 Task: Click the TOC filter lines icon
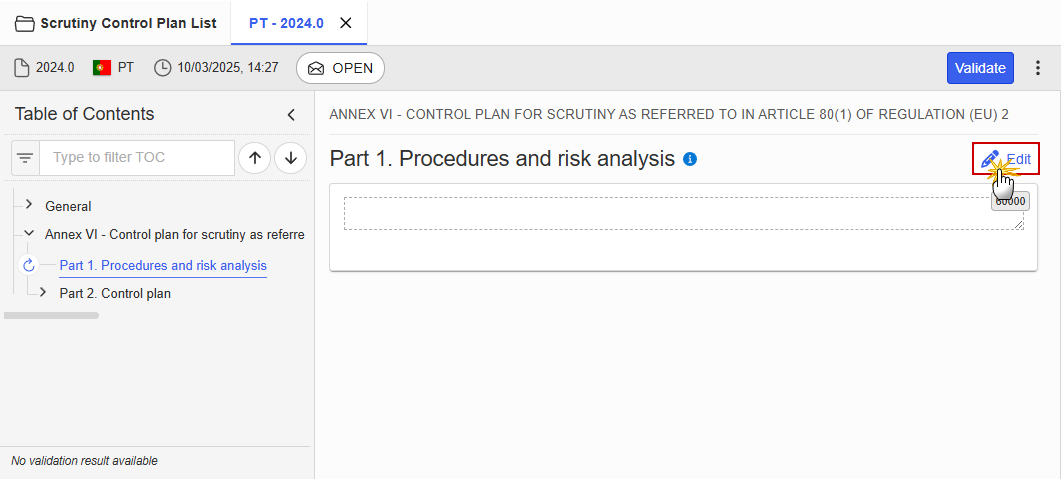point(26,158)
